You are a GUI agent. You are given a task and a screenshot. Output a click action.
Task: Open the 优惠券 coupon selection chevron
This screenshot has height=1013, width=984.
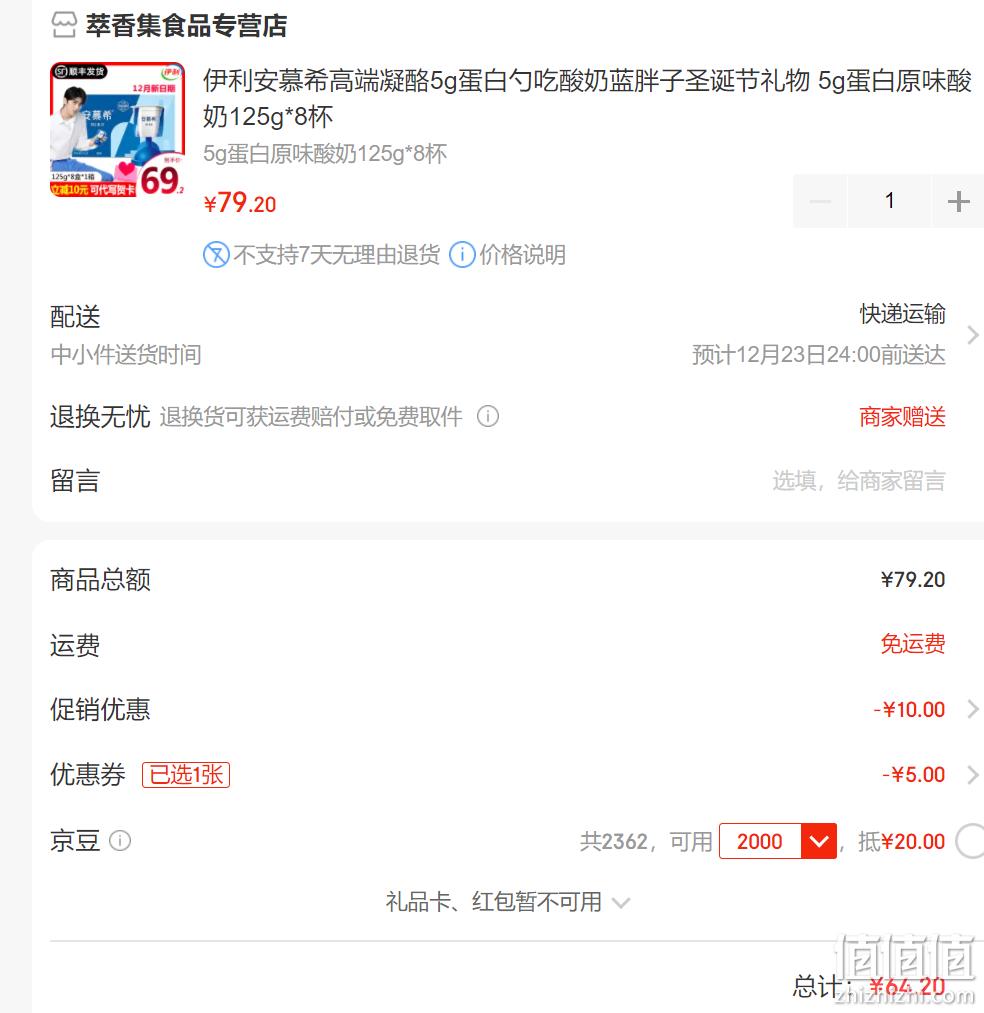pos(972,774)
